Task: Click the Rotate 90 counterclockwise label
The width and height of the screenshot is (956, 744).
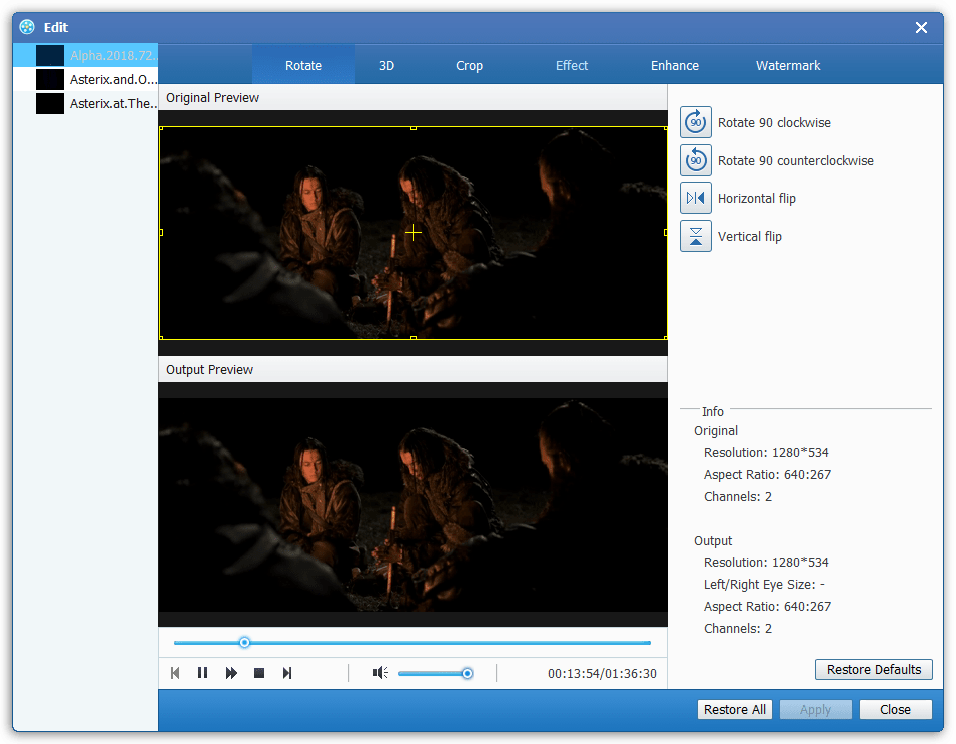Action: [x=796, y=160]
